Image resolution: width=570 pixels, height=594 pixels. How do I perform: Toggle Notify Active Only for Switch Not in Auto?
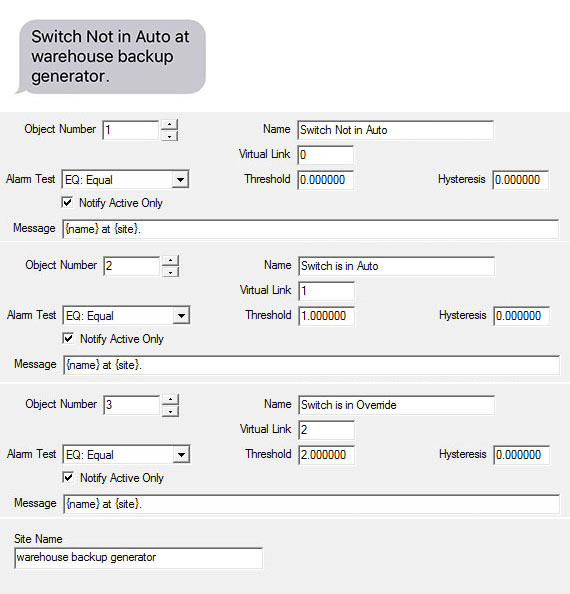(x=67, y=202)
